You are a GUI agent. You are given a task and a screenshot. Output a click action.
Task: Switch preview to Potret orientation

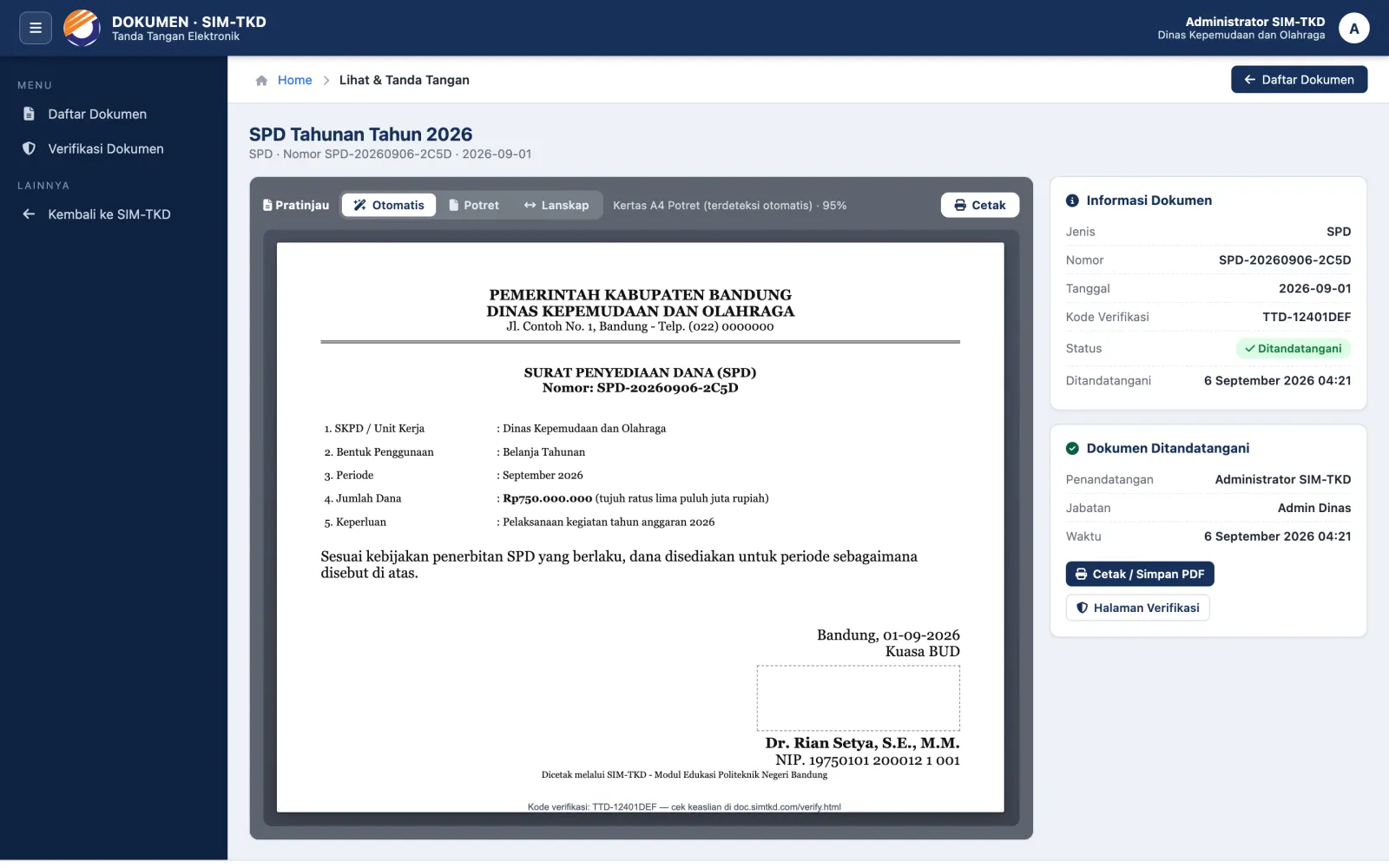point(474,206)
